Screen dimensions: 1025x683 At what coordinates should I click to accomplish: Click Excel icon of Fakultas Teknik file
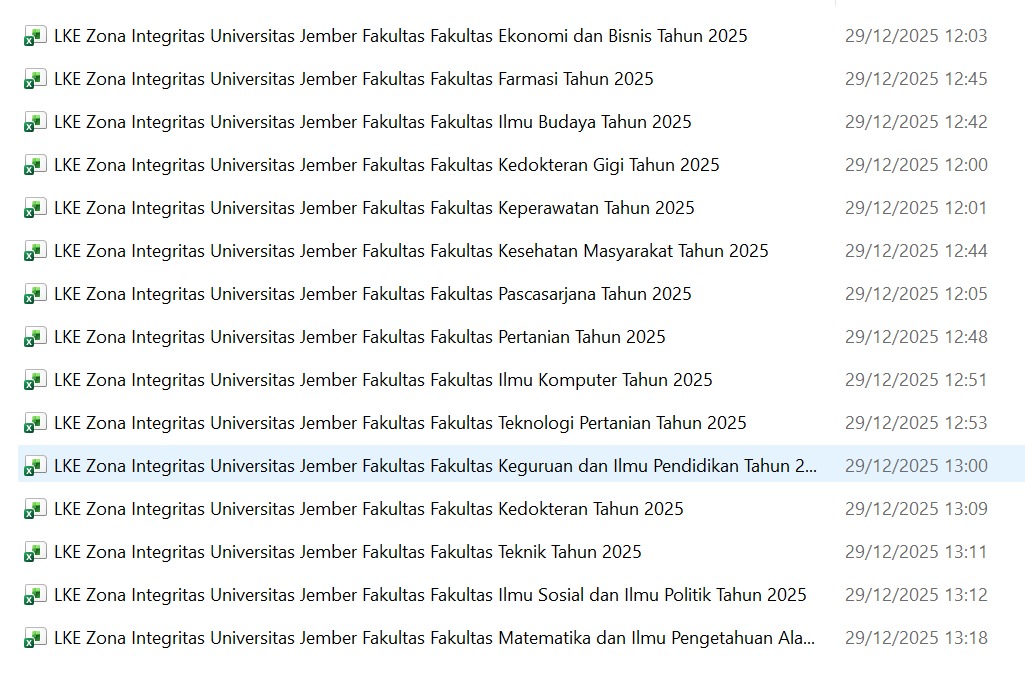(35, 553)
